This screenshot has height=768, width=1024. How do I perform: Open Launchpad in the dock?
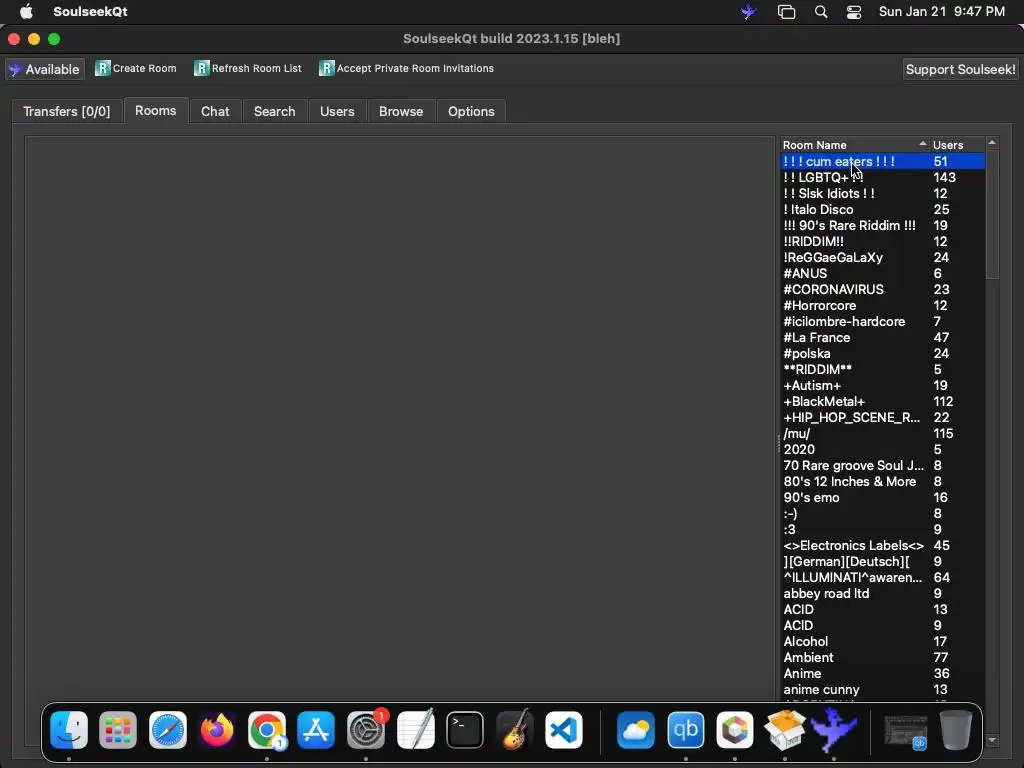118,729
